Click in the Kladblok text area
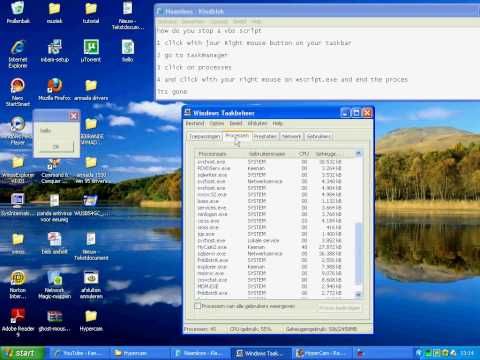Screen dimensions: 480x360 [x=317, y=62]
